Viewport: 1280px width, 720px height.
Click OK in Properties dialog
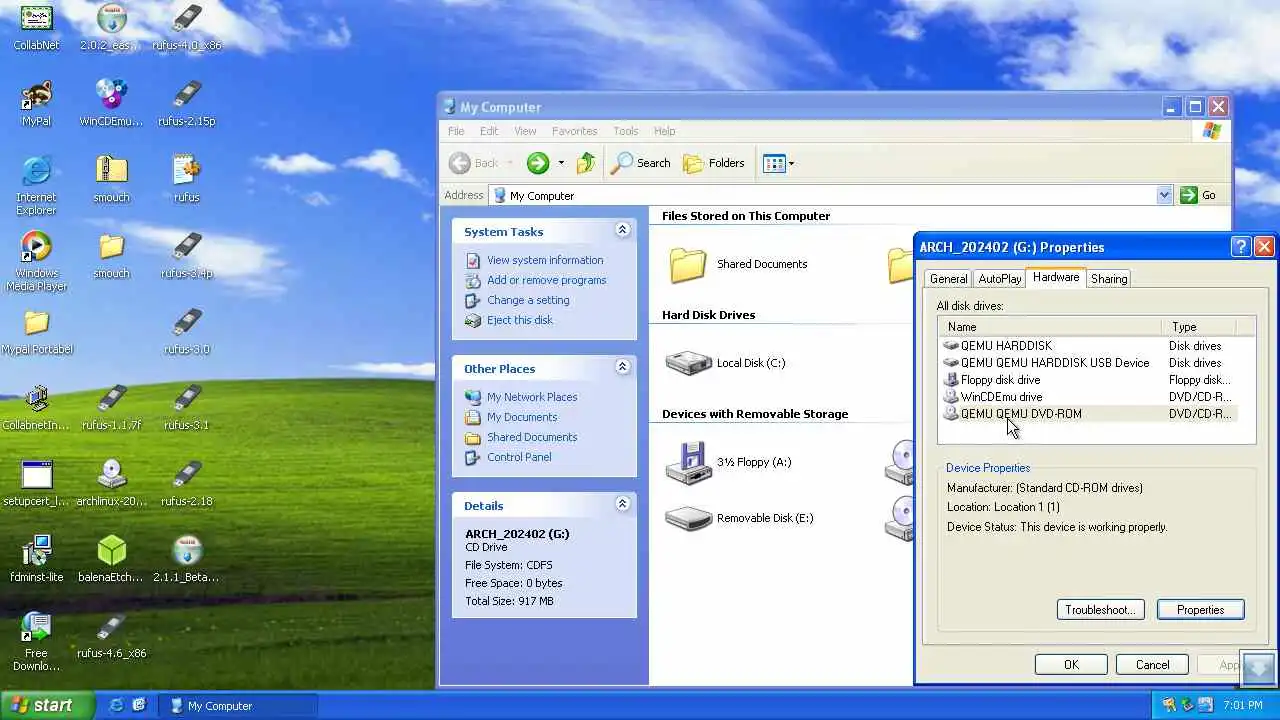coord(1071,665)
